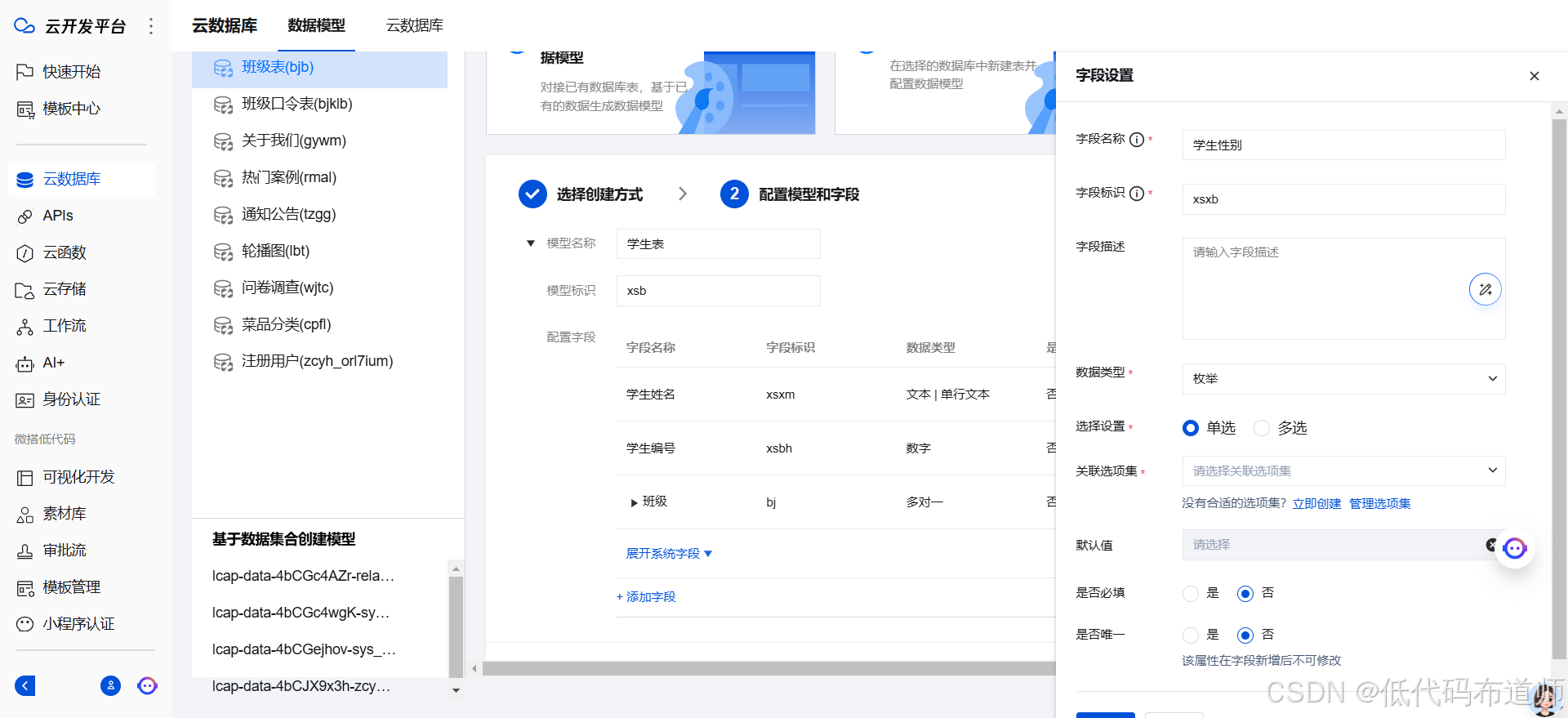The height and width of the screenshot is (718, 1568).
Task: Click the horizontal scrollbar under field table
Action: click(768, 669)
